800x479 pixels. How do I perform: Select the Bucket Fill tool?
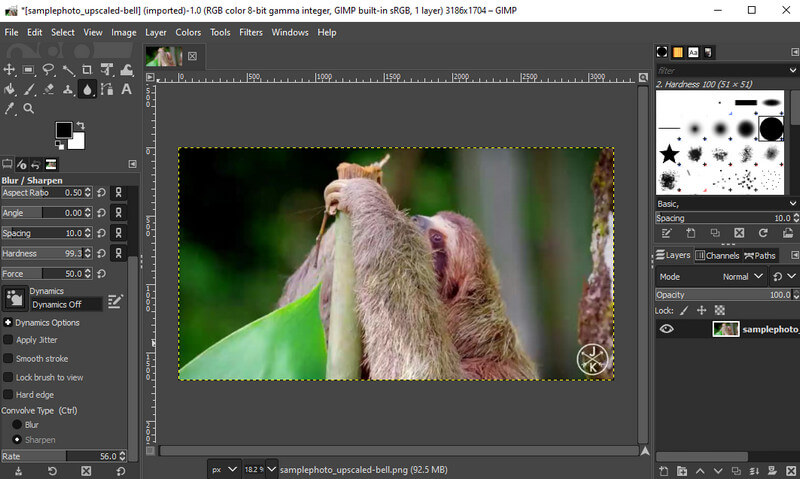(9, 89)
